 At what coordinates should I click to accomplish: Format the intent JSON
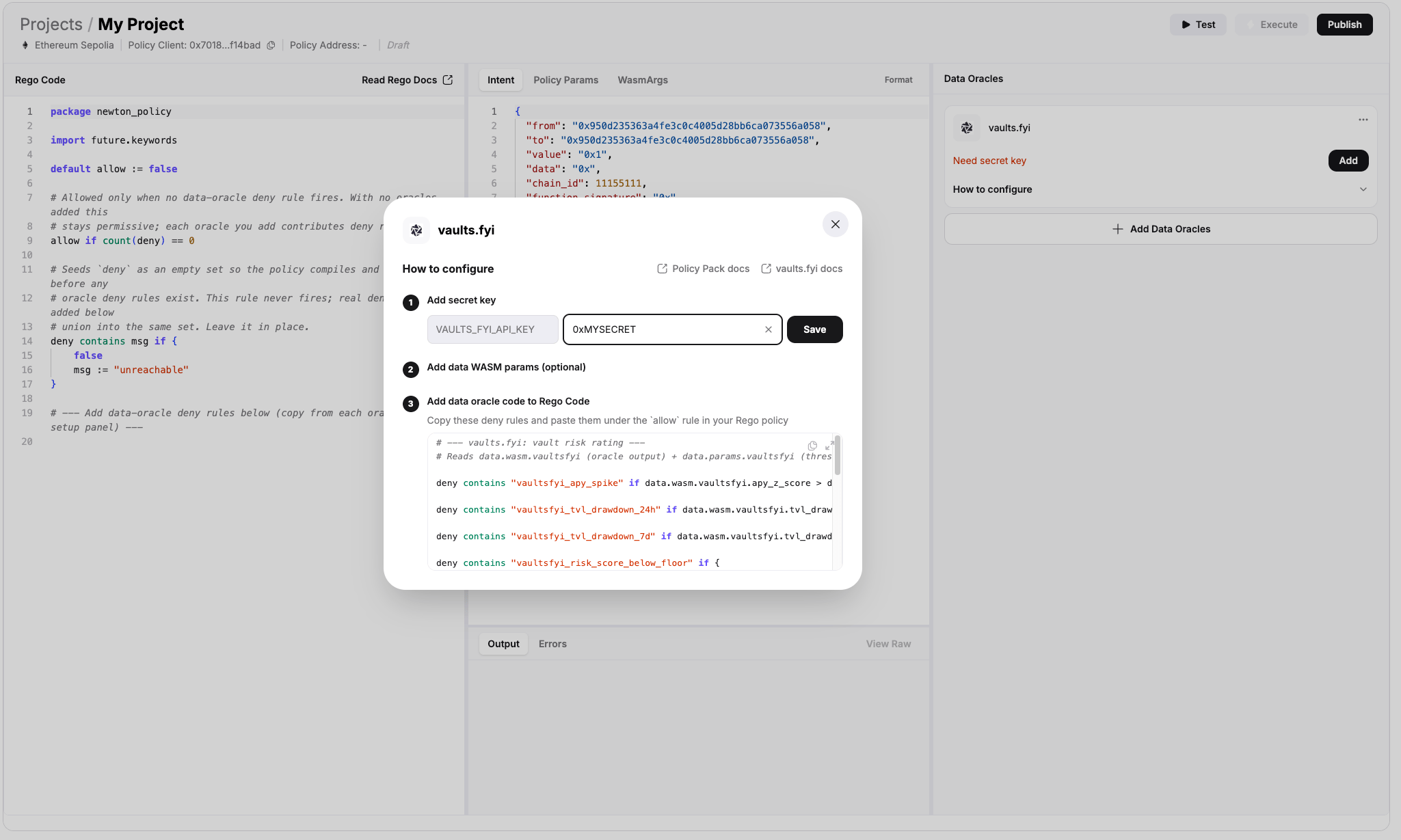pos(898,80)
